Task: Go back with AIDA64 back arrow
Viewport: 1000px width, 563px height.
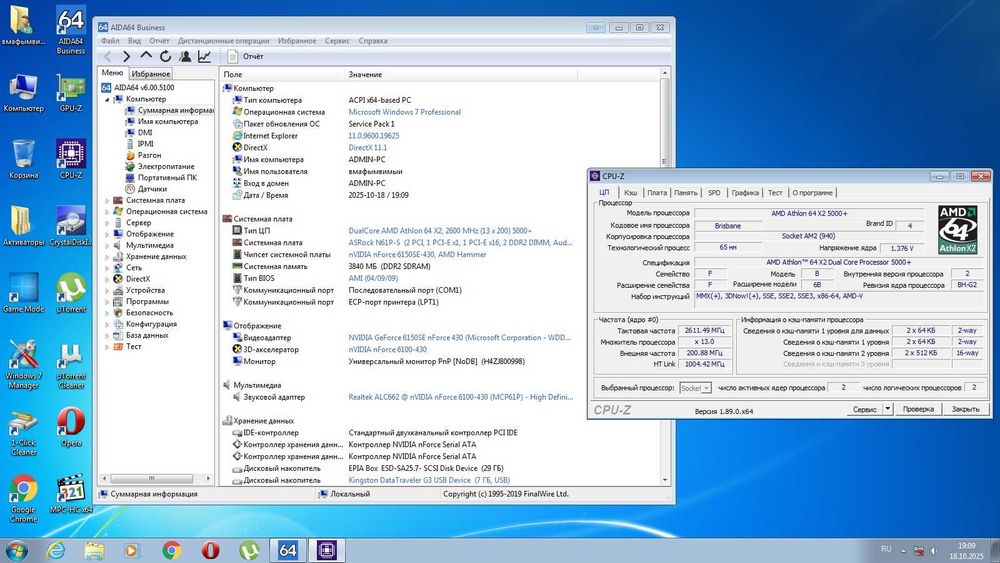Action: [108, 57]
